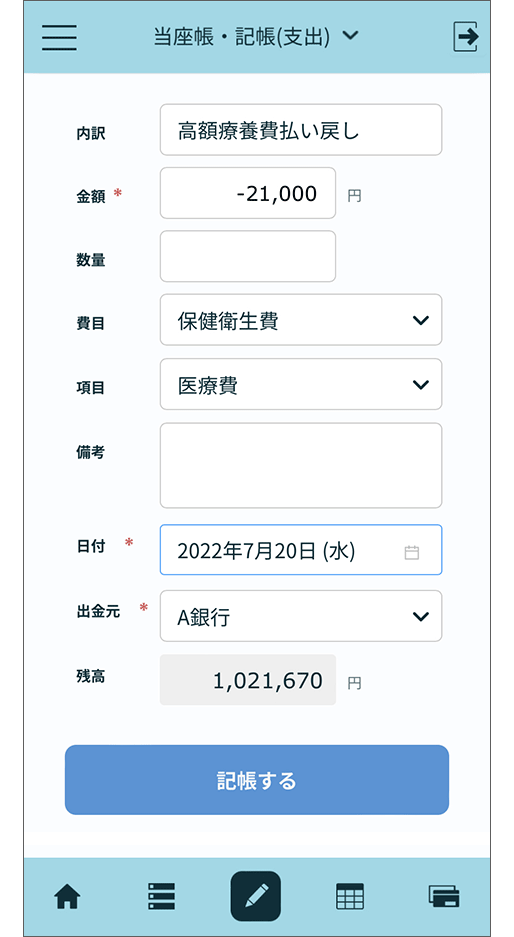Focus the 内訳 text field
Image resolution: width=514 pixels, height=937 pixels.
pos(301,130)
